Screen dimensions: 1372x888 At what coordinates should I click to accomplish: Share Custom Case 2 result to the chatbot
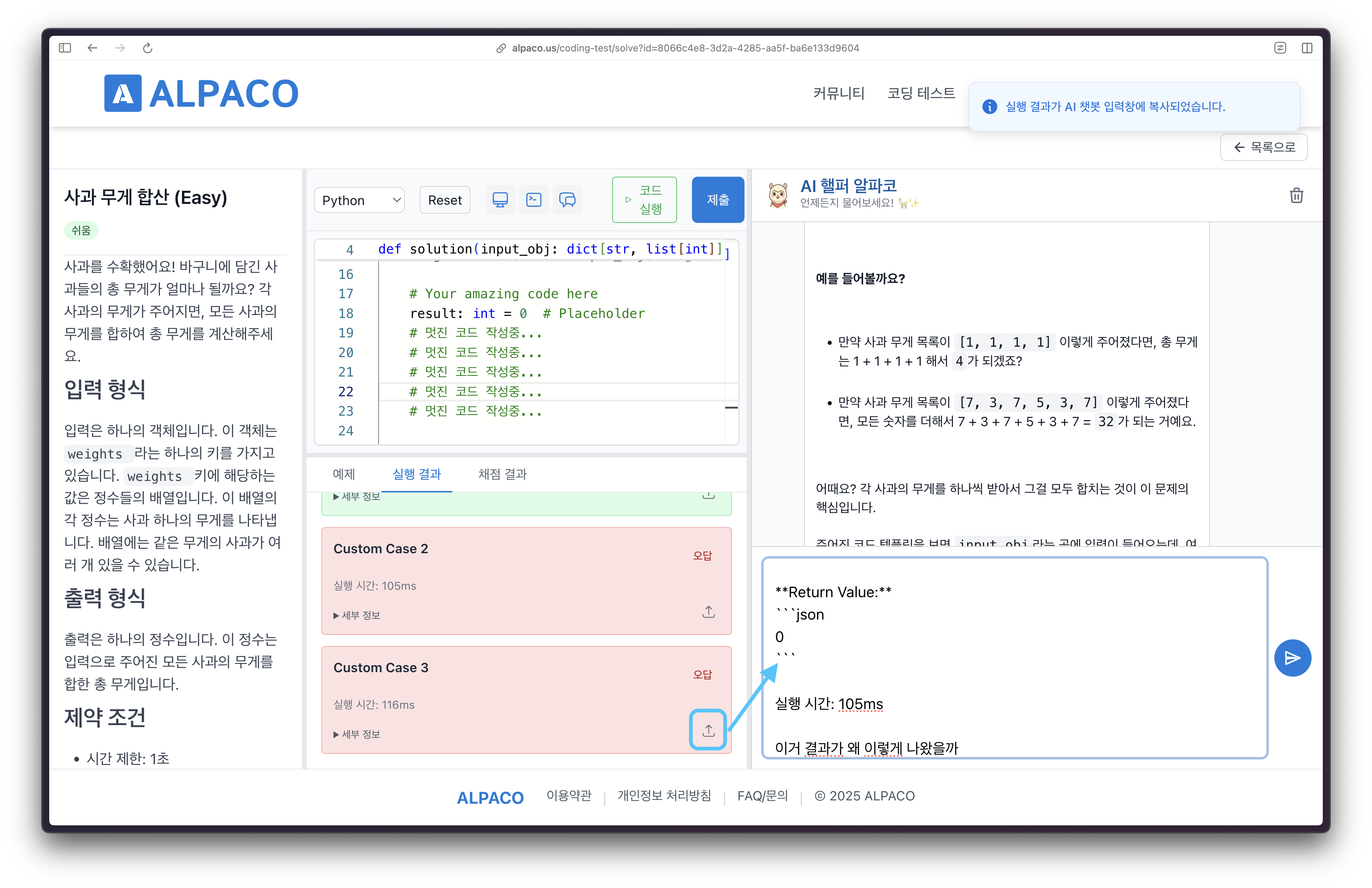click(x=708, y=611)
